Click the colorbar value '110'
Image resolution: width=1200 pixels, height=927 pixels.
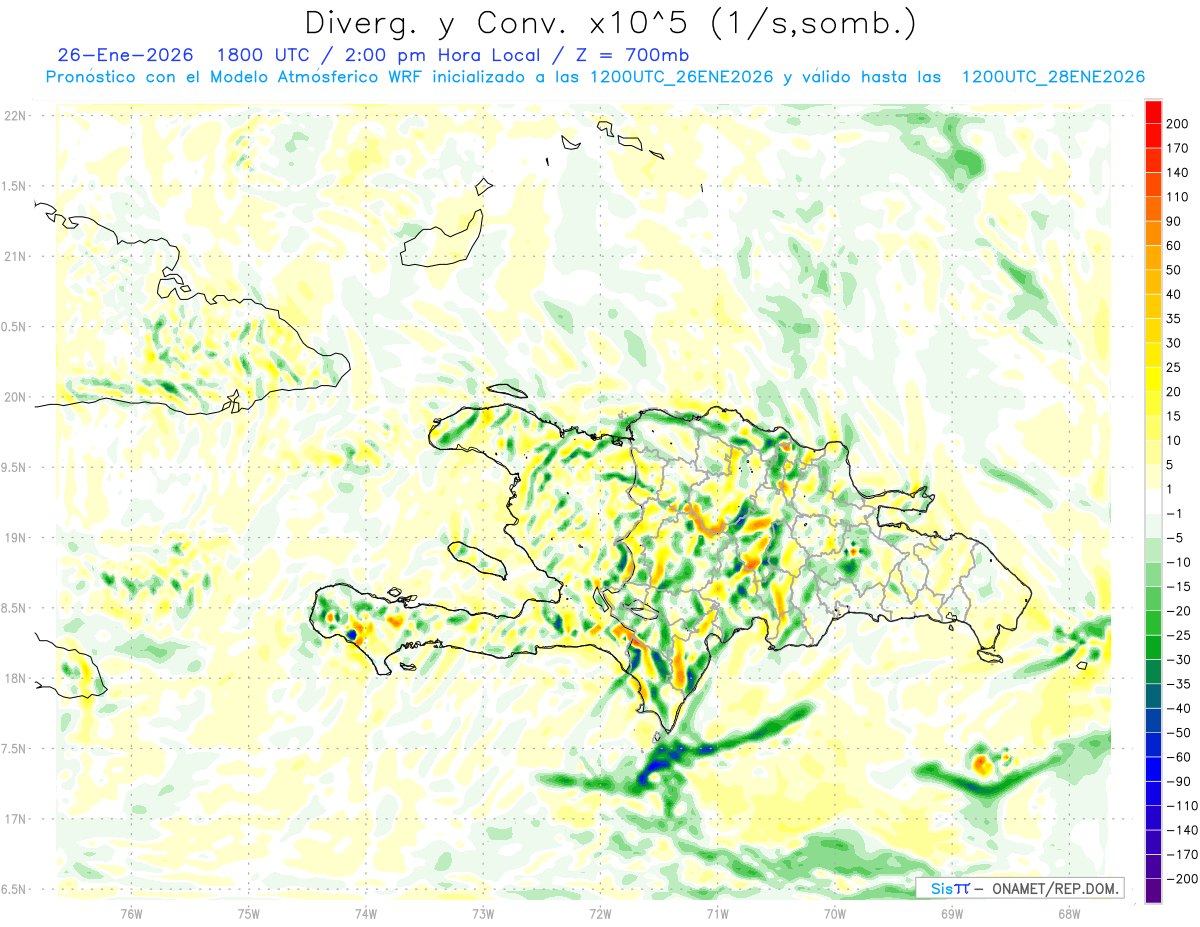(x=1179, y=197)
